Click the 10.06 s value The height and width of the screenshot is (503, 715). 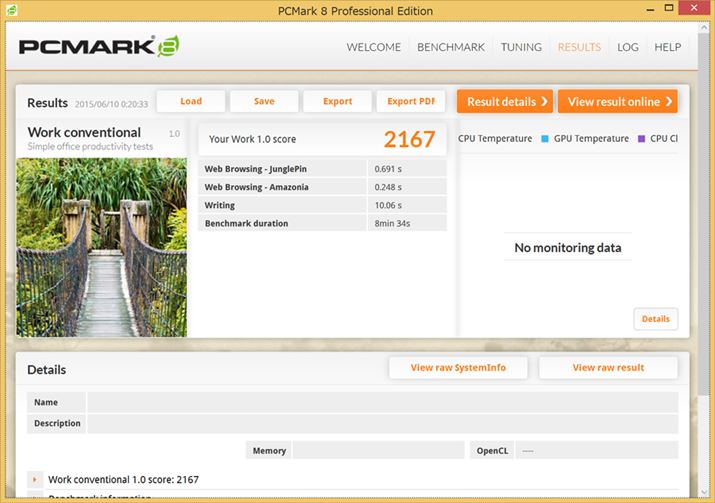(388, 205)
